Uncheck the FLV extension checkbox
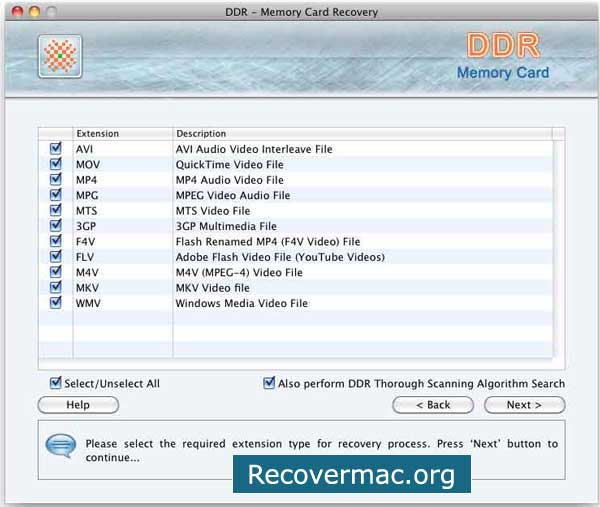This screenshot has width=600, height=507. tap(56, 256)
